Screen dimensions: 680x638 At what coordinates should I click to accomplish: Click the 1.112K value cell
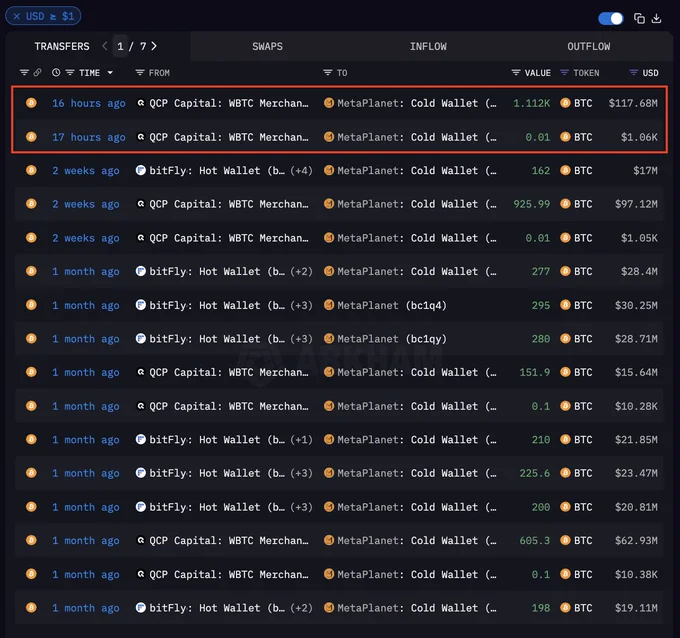click(531, 103)
